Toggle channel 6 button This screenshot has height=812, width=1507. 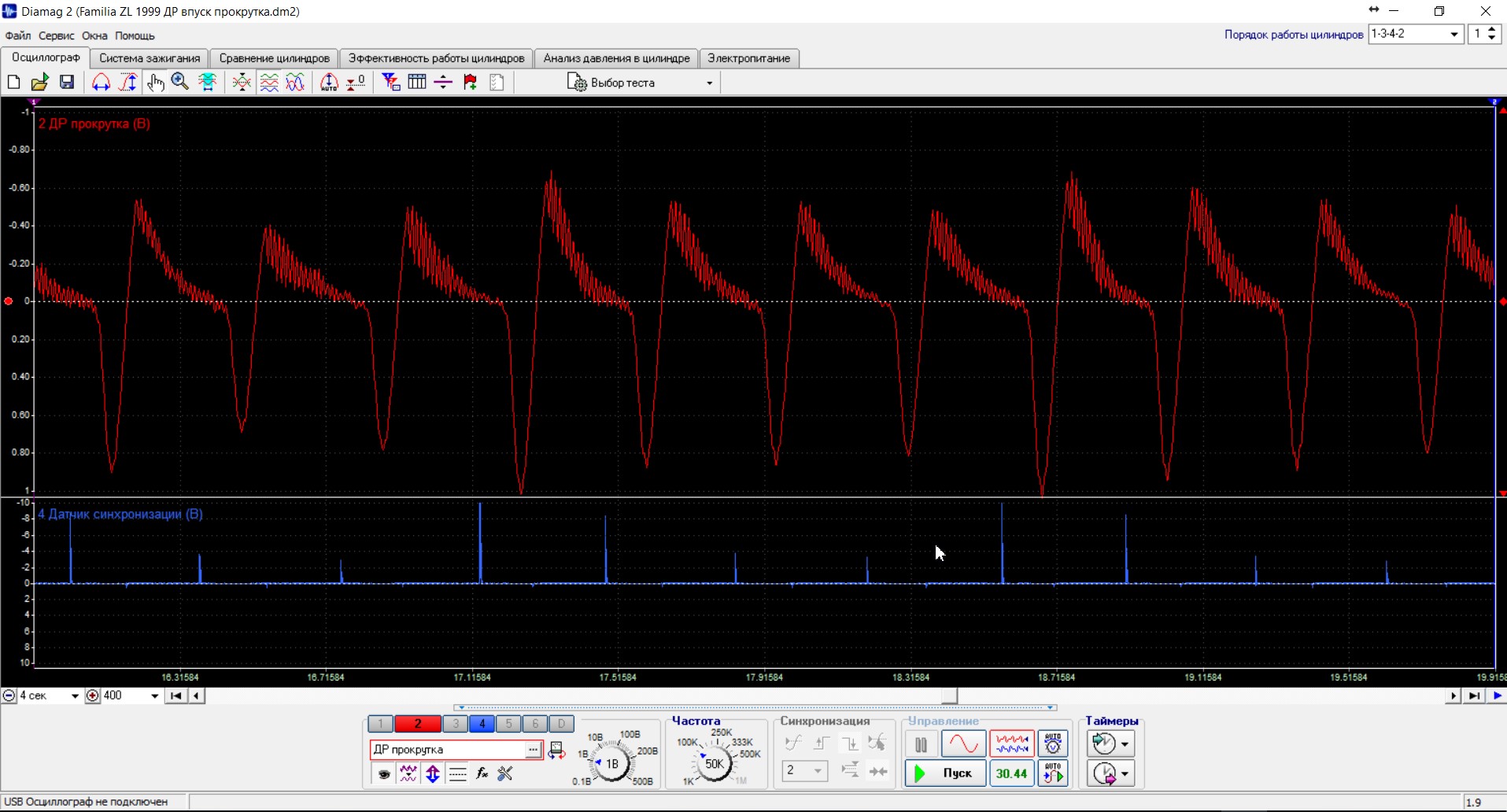(535, 724)
